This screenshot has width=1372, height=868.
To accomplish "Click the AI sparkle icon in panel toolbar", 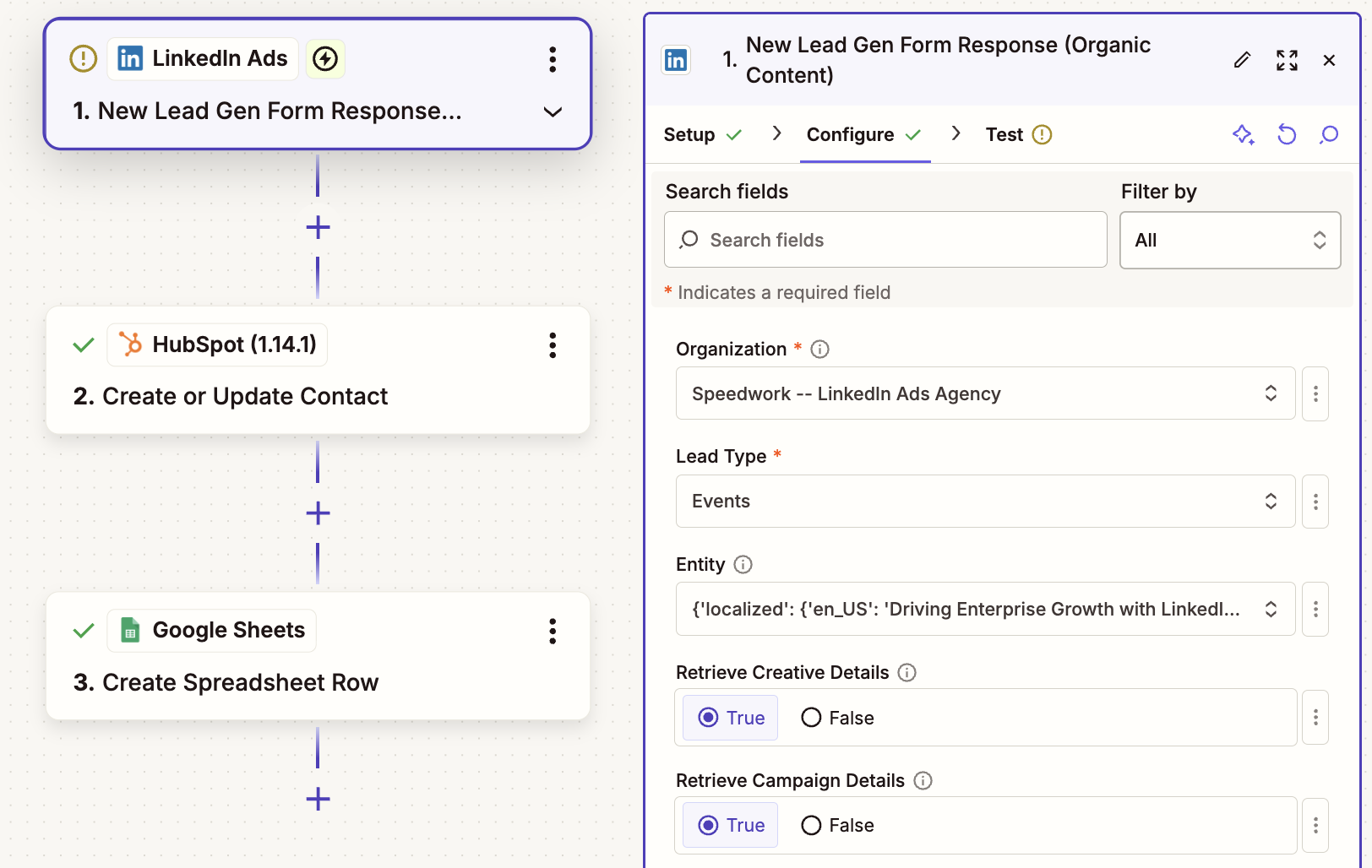I will point(1243,134).
